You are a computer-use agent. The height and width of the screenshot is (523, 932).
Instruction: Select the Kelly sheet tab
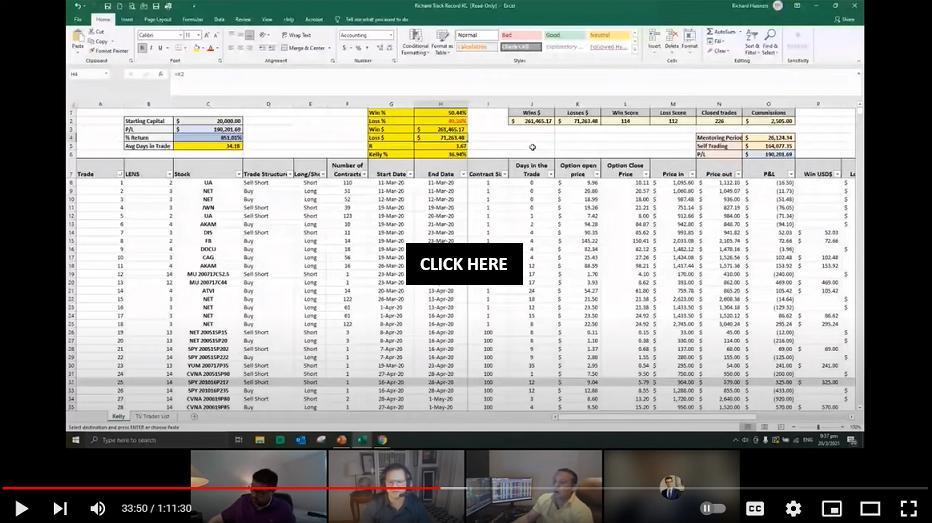coord(118,417)
